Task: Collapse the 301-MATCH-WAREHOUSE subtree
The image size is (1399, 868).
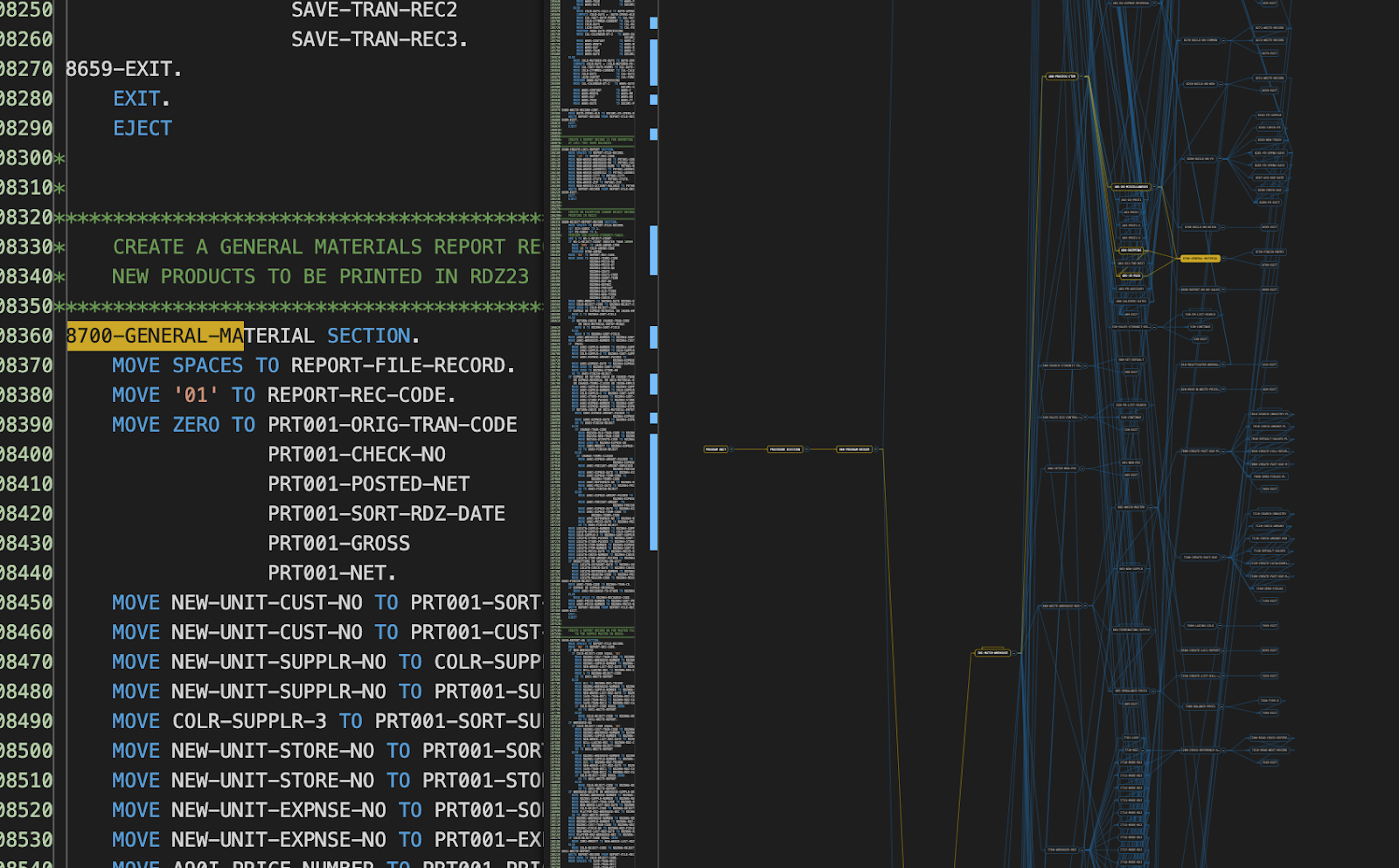Action: pos(1013,653)
